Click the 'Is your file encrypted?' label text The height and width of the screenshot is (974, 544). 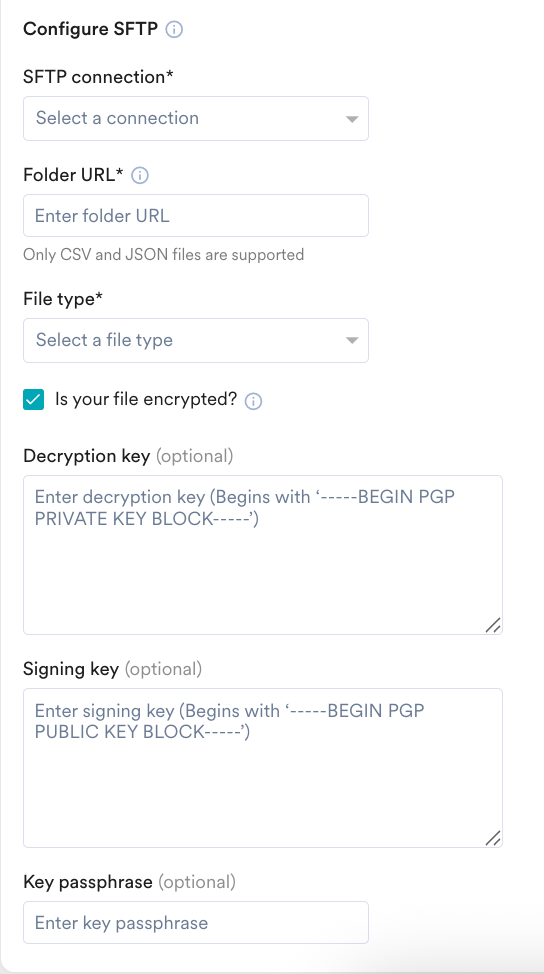coord(147,399)
